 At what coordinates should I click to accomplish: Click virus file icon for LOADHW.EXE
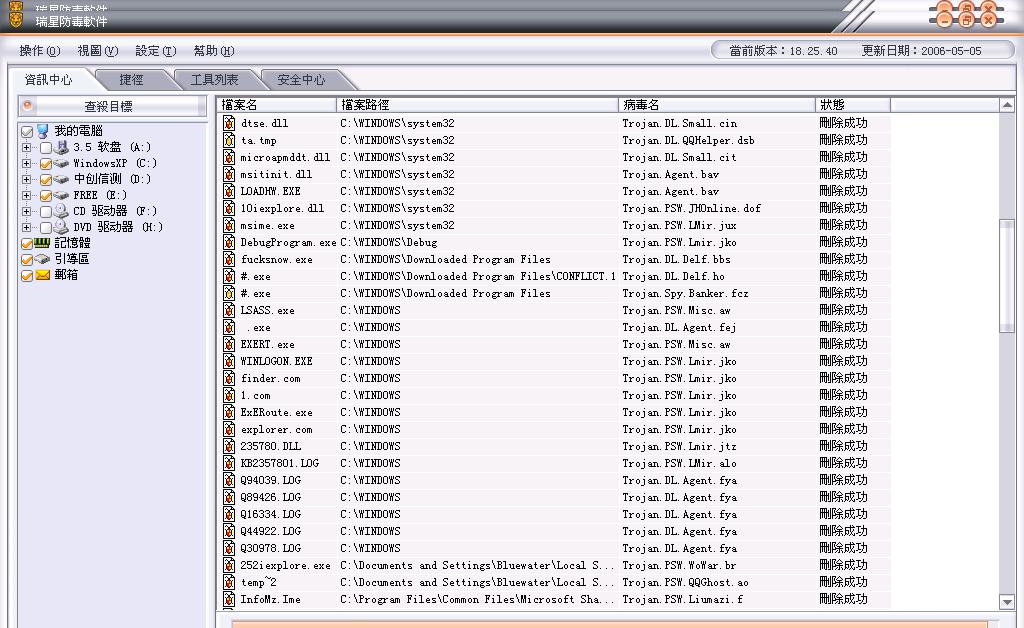click(x=229, y=191)
